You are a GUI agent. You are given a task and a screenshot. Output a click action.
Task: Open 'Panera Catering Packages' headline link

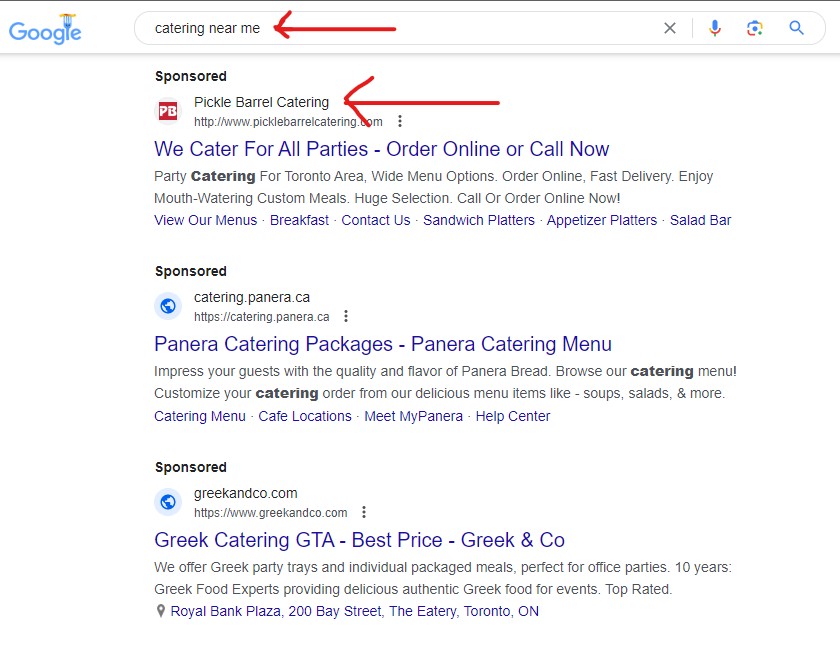coord(382,344)
